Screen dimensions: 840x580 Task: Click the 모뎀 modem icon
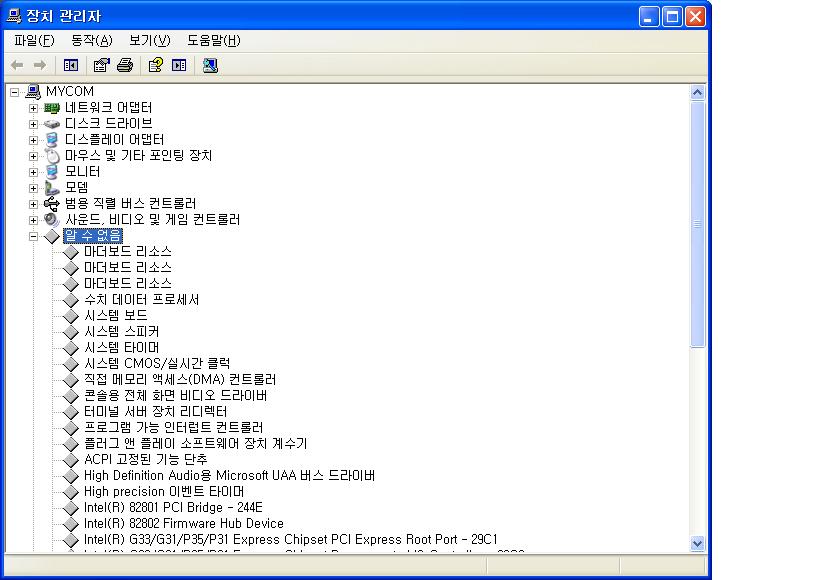(52, 188)
